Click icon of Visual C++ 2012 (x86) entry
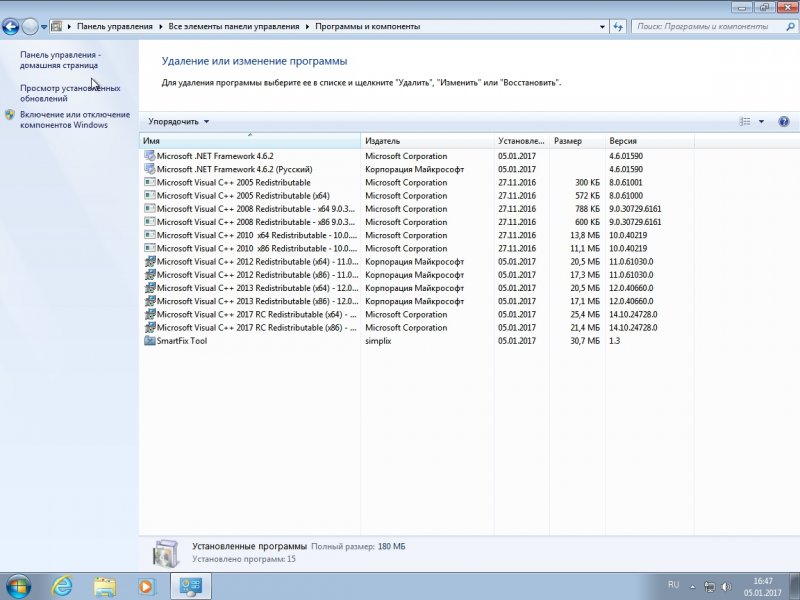800x600 pixels. pyautogui.click(x=149, y=274)
